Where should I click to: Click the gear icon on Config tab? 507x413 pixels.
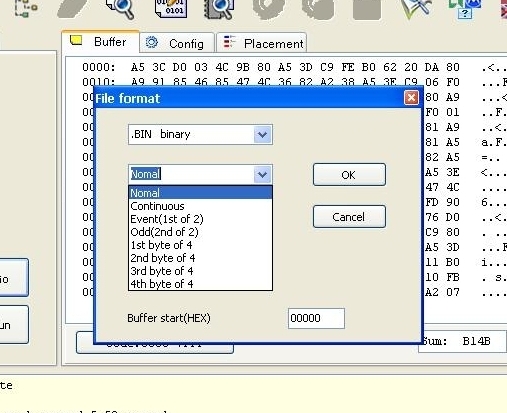click(x=152, y=42)
